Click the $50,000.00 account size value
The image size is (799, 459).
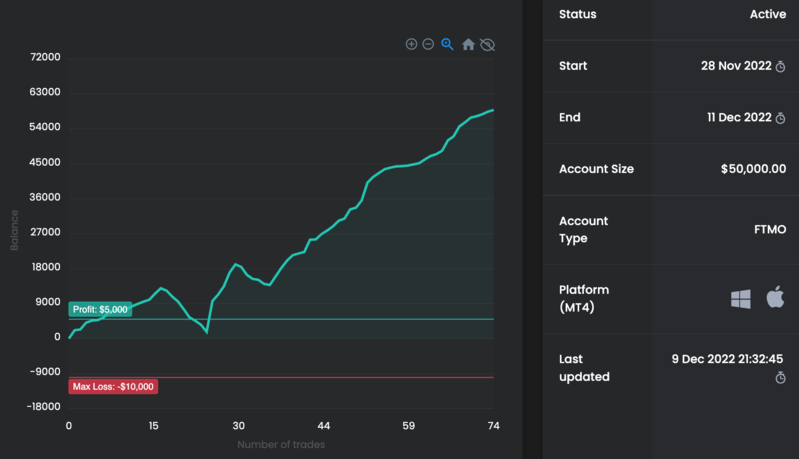tap(753, 169)
